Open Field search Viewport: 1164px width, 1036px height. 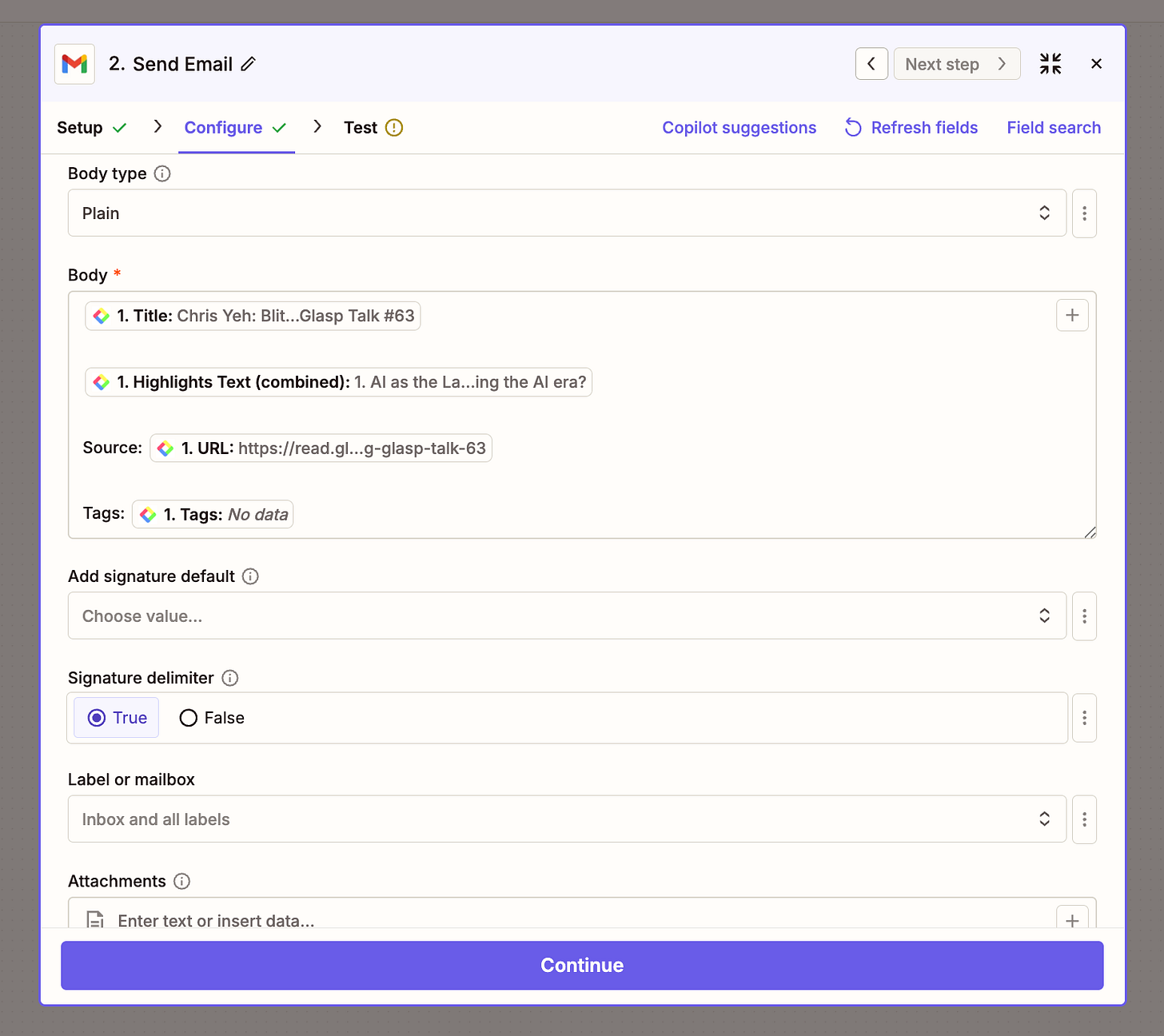(x=1054, y=128)
